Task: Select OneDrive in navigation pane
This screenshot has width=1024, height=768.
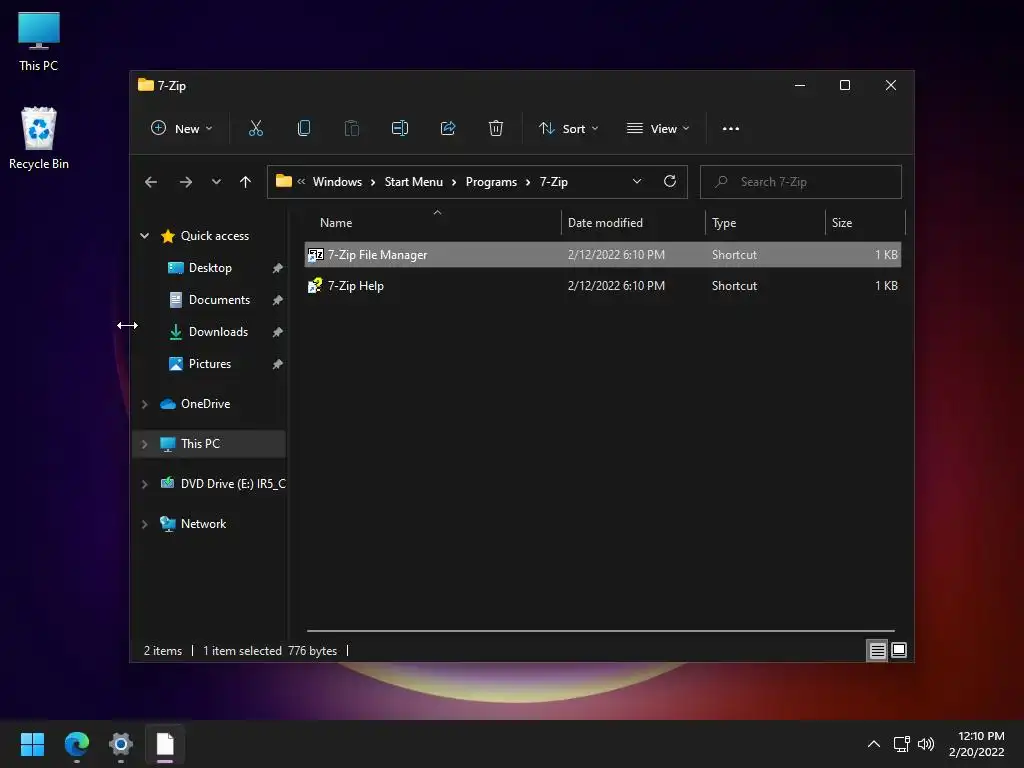Action: pos(205,404)
